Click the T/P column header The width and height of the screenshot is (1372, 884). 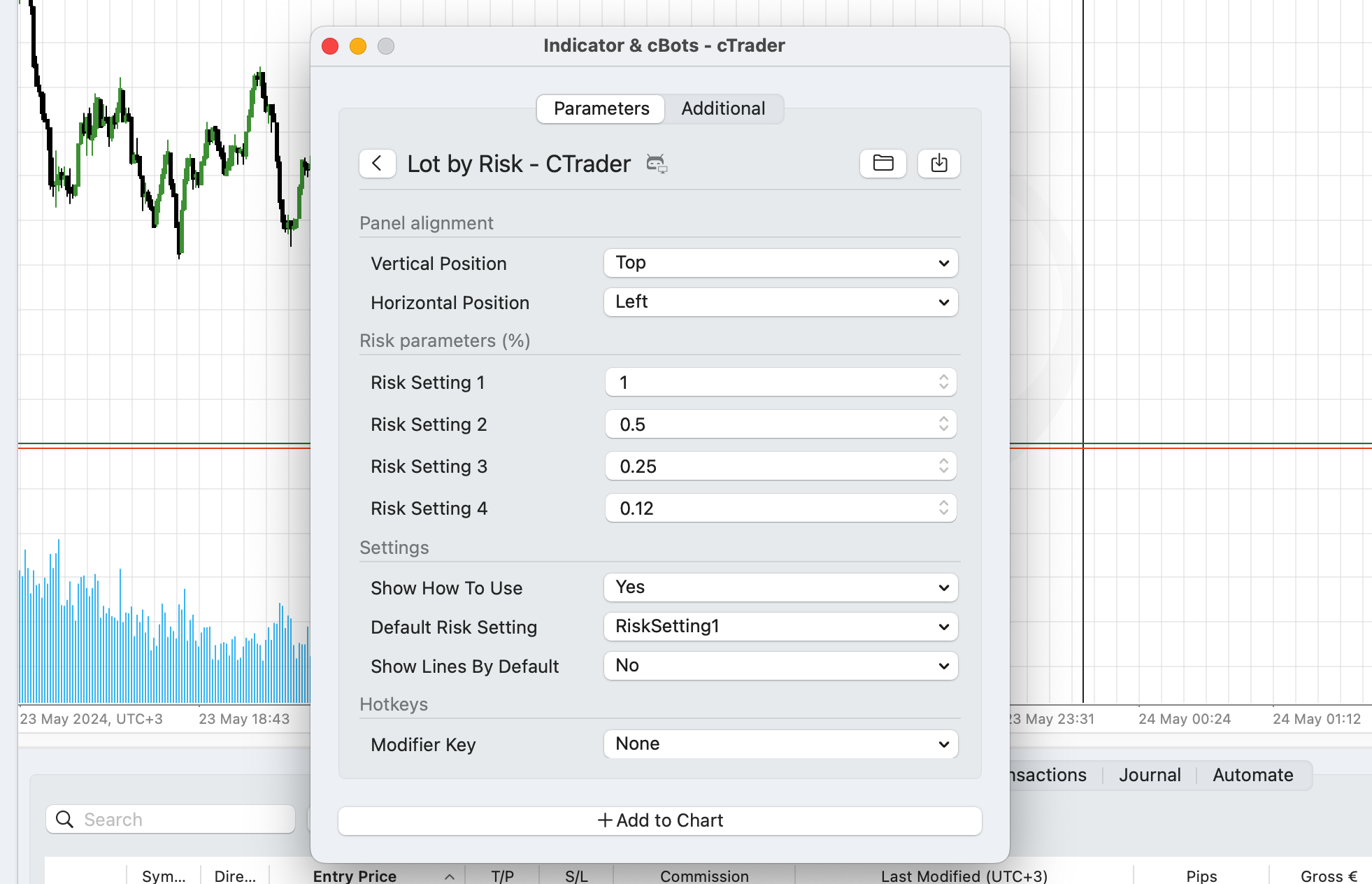502,876
